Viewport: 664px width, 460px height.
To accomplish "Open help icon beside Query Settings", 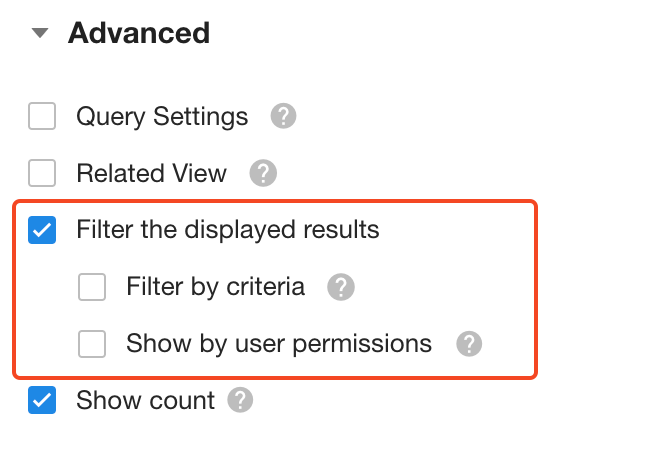I will coord(283,117).
